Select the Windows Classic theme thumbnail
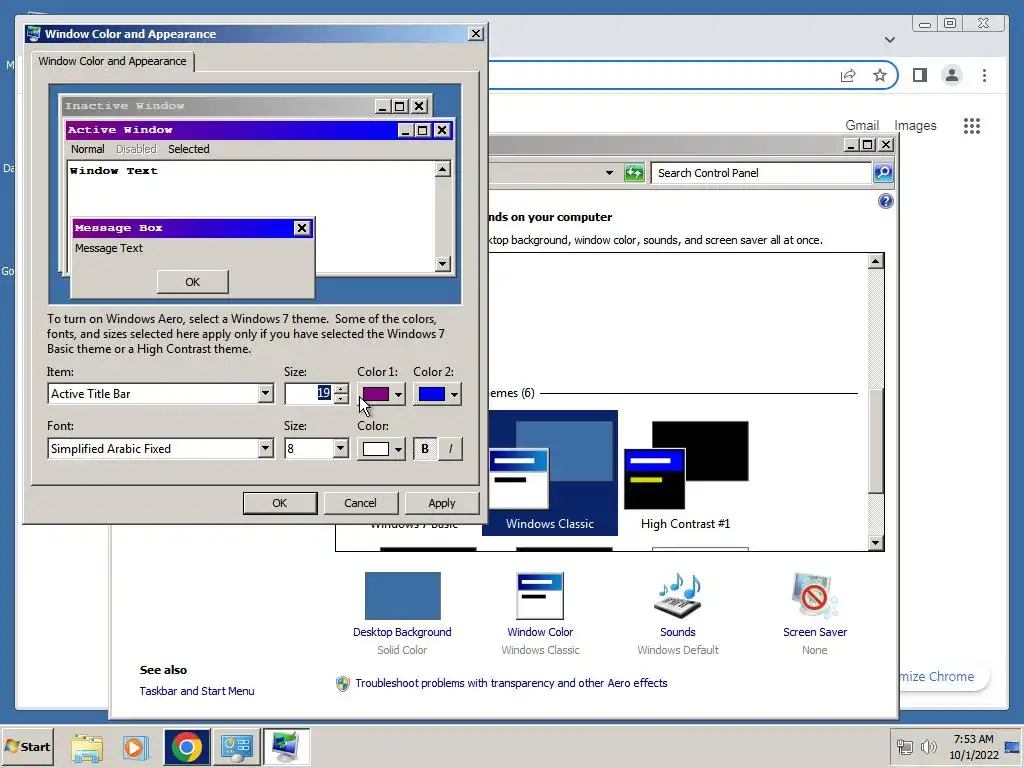The height and width of the screenshot is (768, 1024). [550, 473]
